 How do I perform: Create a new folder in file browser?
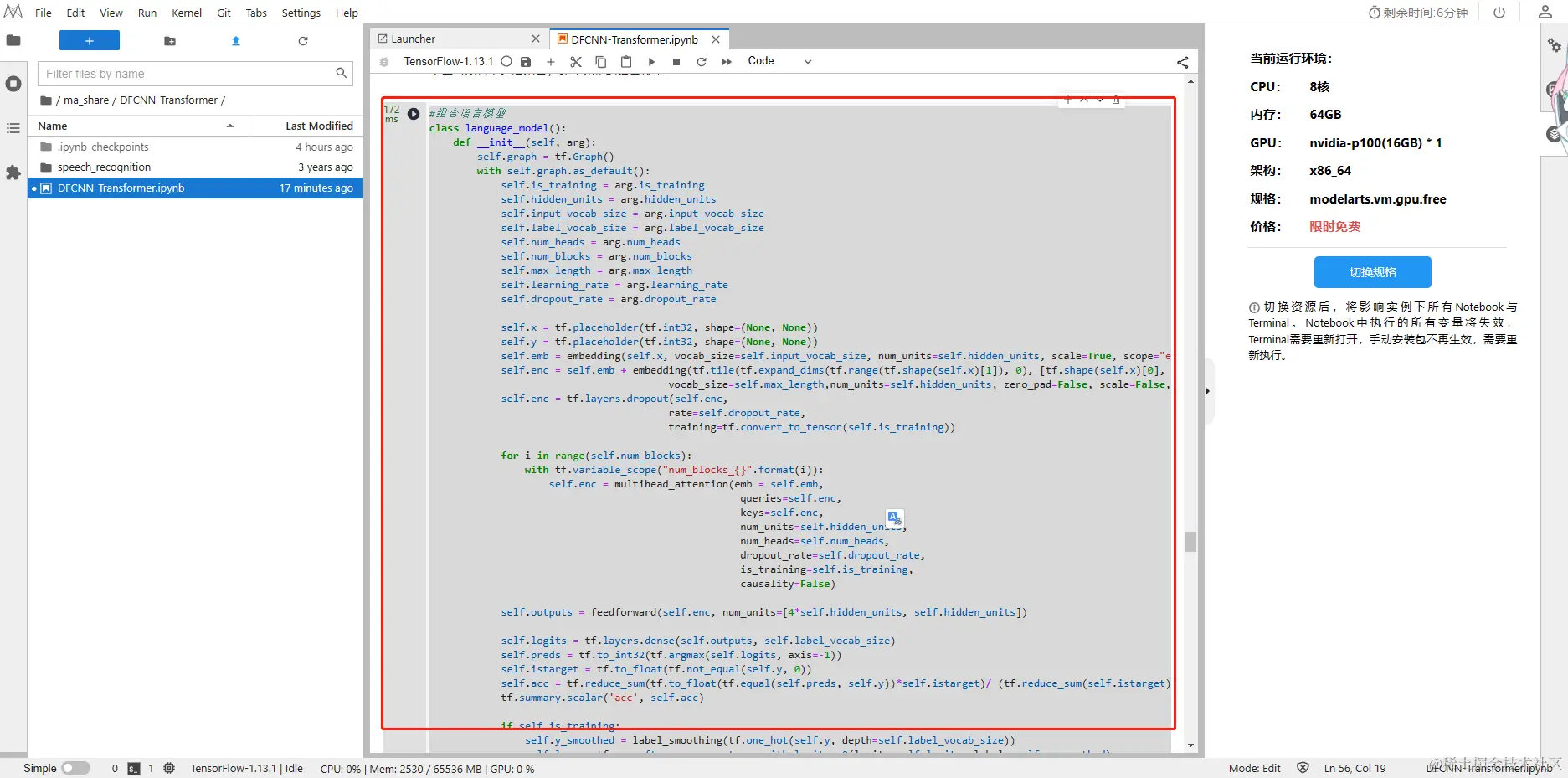tap(170, 41)
